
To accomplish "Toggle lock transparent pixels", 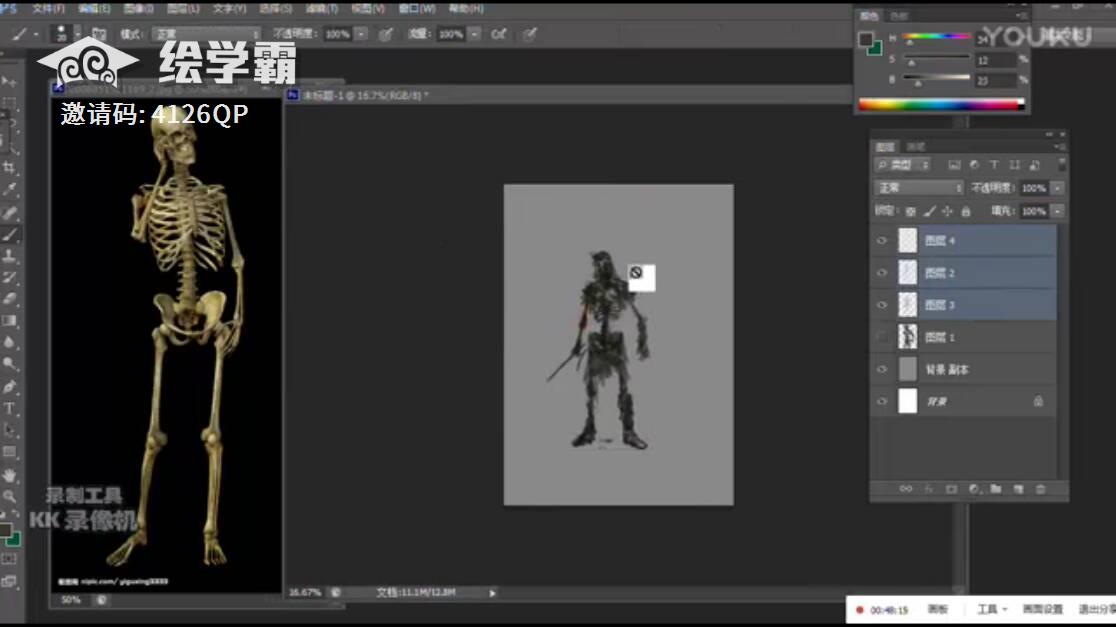I will point(910,211).
